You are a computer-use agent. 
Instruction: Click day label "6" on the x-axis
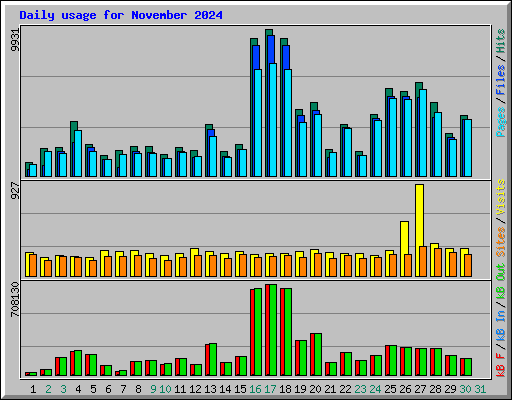(108, 389)
